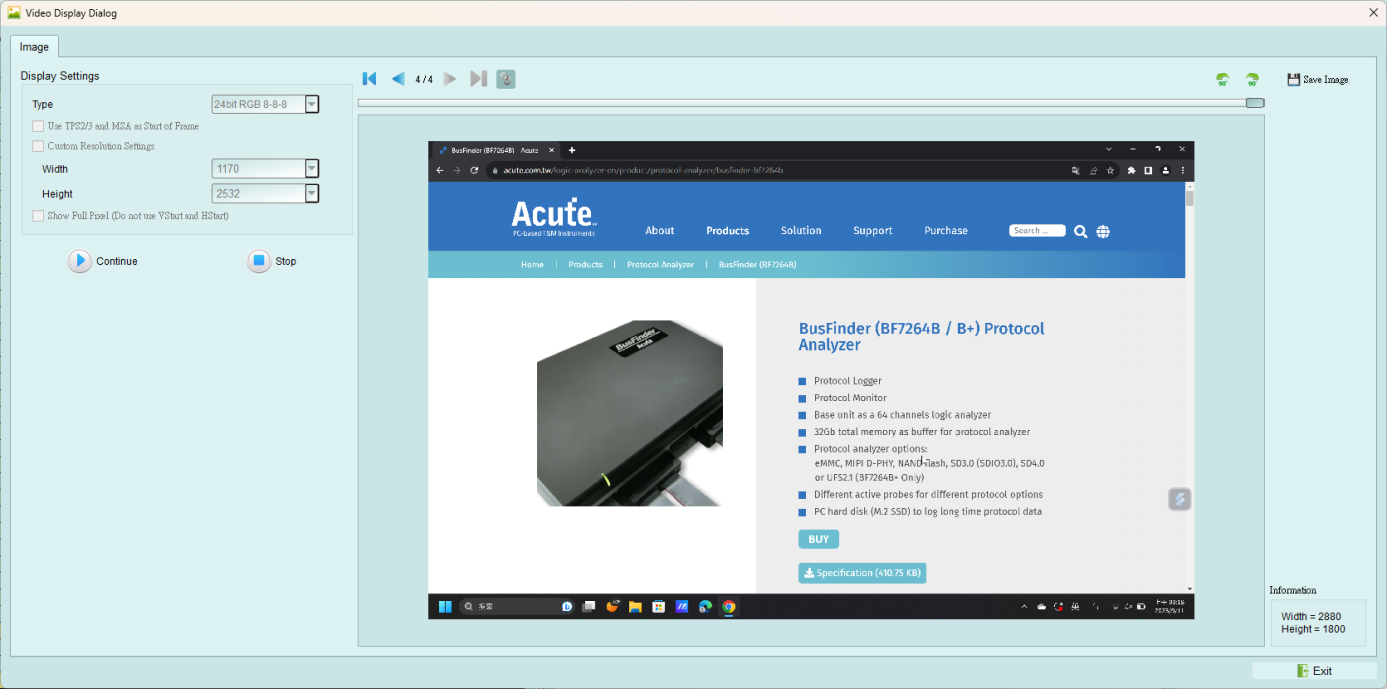The image size is (1387, 689).
Task: Click the gray icon after the last-frame button
Action: click(x=506, y=79)
